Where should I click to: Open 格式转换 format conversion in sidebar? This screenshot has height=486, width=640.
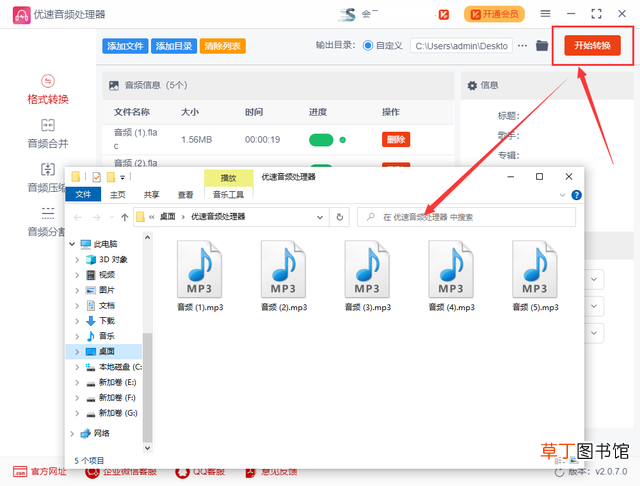48,90
